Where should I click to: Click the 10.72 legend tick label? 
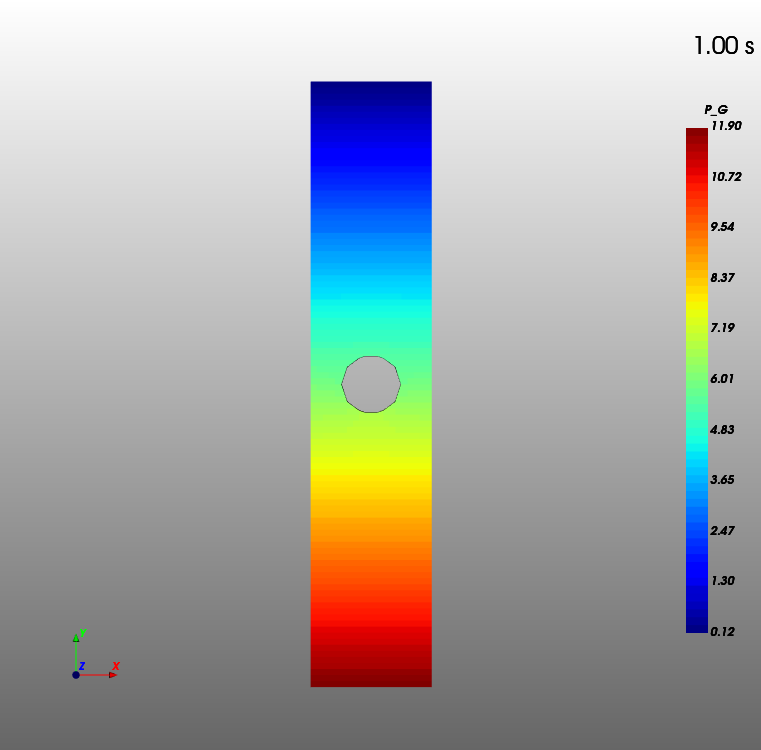(x=726, y=176)
